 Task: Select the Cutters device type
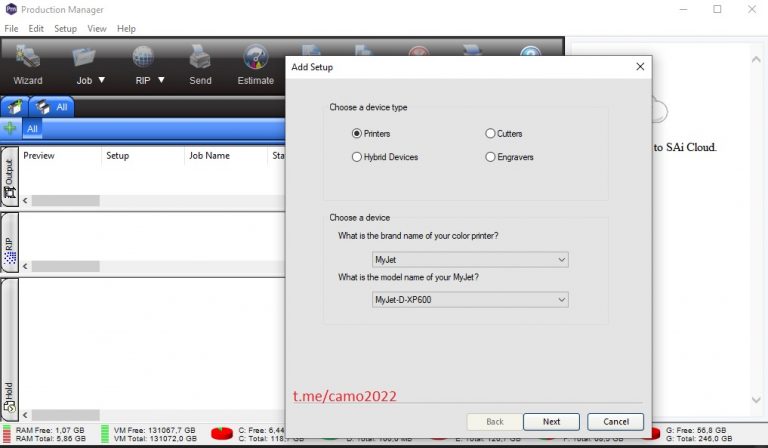click(490, 133)
